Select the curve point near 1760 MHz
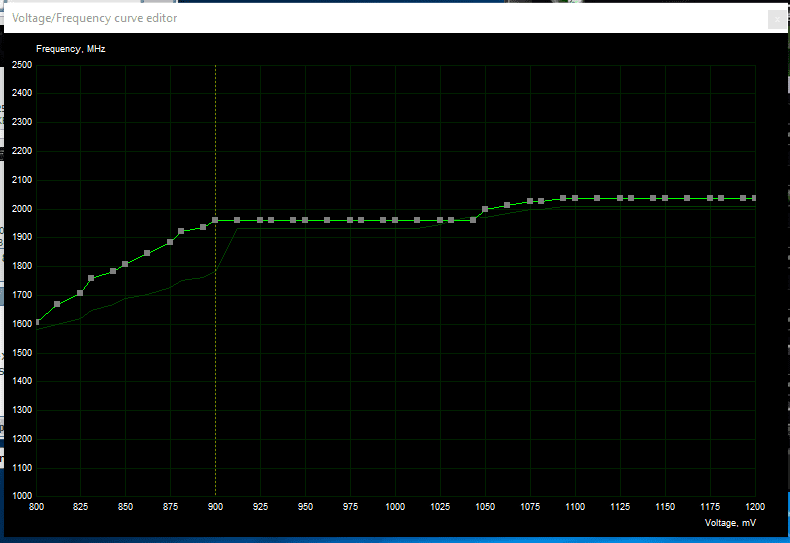This screenshot has width=790, height=543. pos(91,279)
